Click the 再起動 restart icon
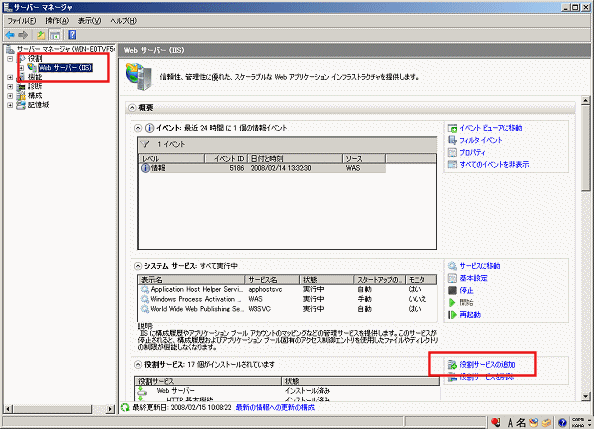Screen dimensions: 594x429 (452, 315)
